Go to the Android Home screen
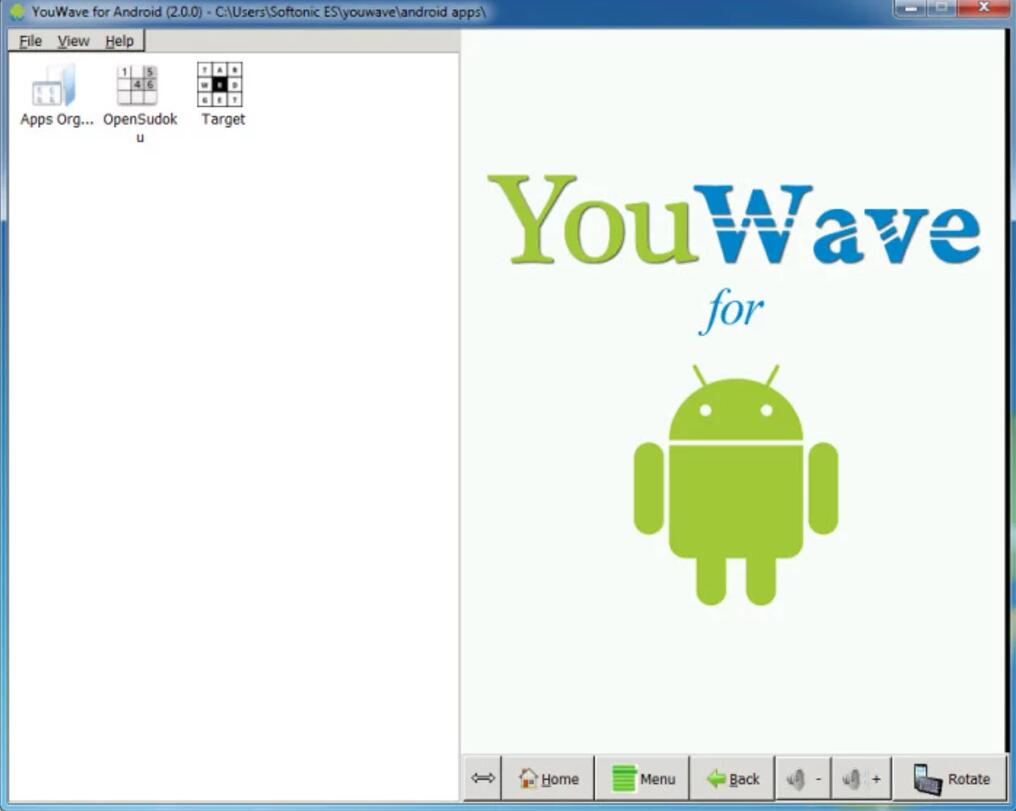The image size is (1016, 811). [x=548, y=778]
